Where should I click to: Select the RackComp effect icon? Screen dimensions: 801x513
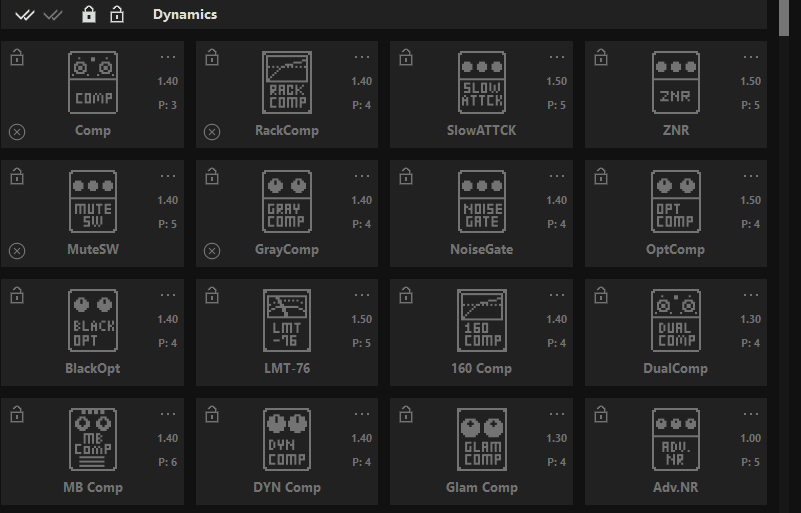tap(287, 83)
